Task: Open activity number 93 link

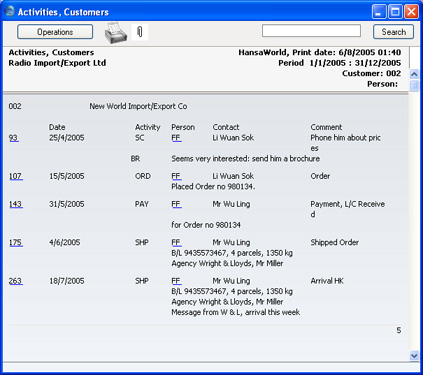Action: [x=14, y=138]
